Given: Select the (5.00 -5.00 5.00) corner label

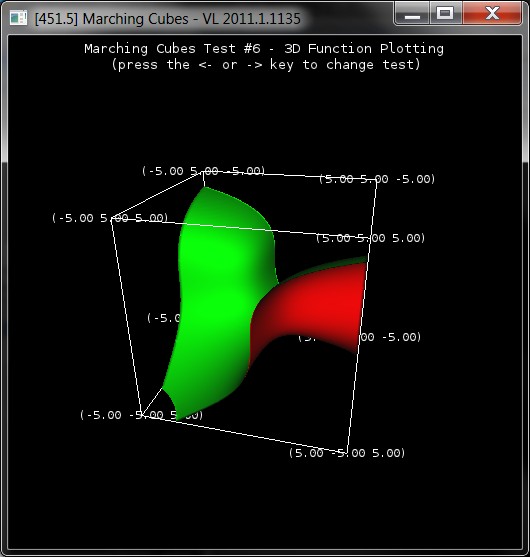Looking at the screenshot, I should pos(347,453).
